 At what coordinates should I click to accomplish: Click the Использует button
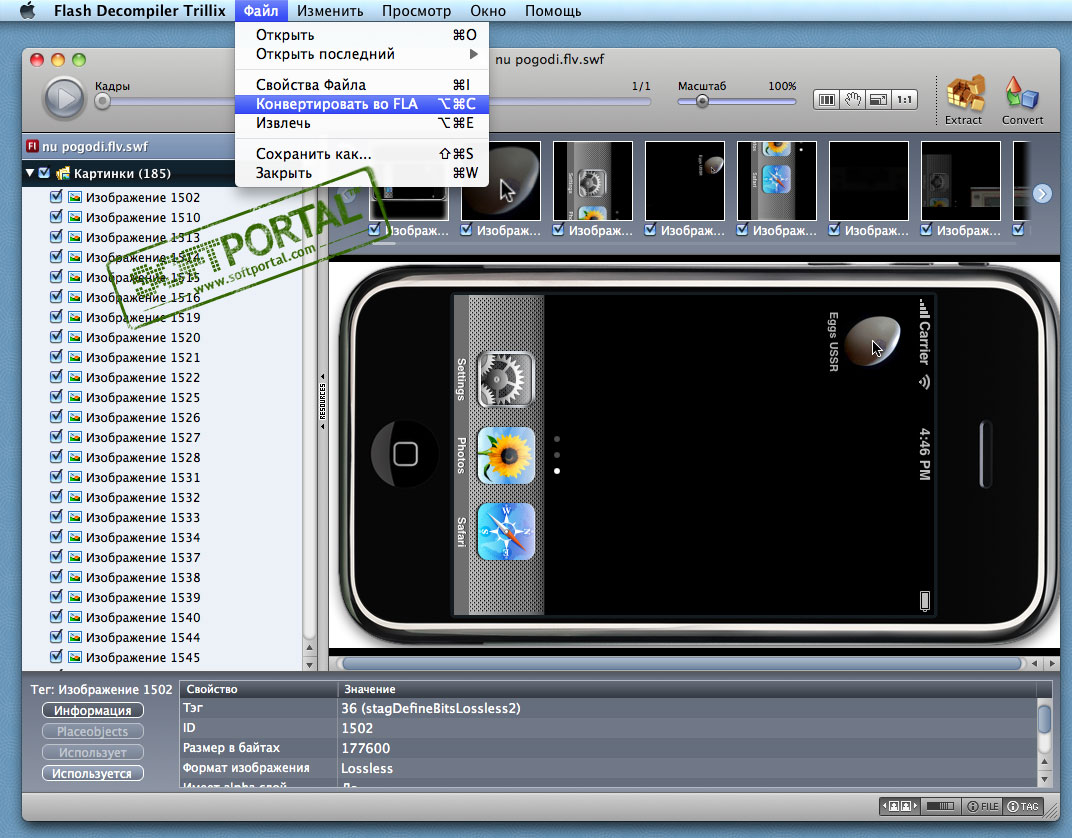click(x=92, y=753)
